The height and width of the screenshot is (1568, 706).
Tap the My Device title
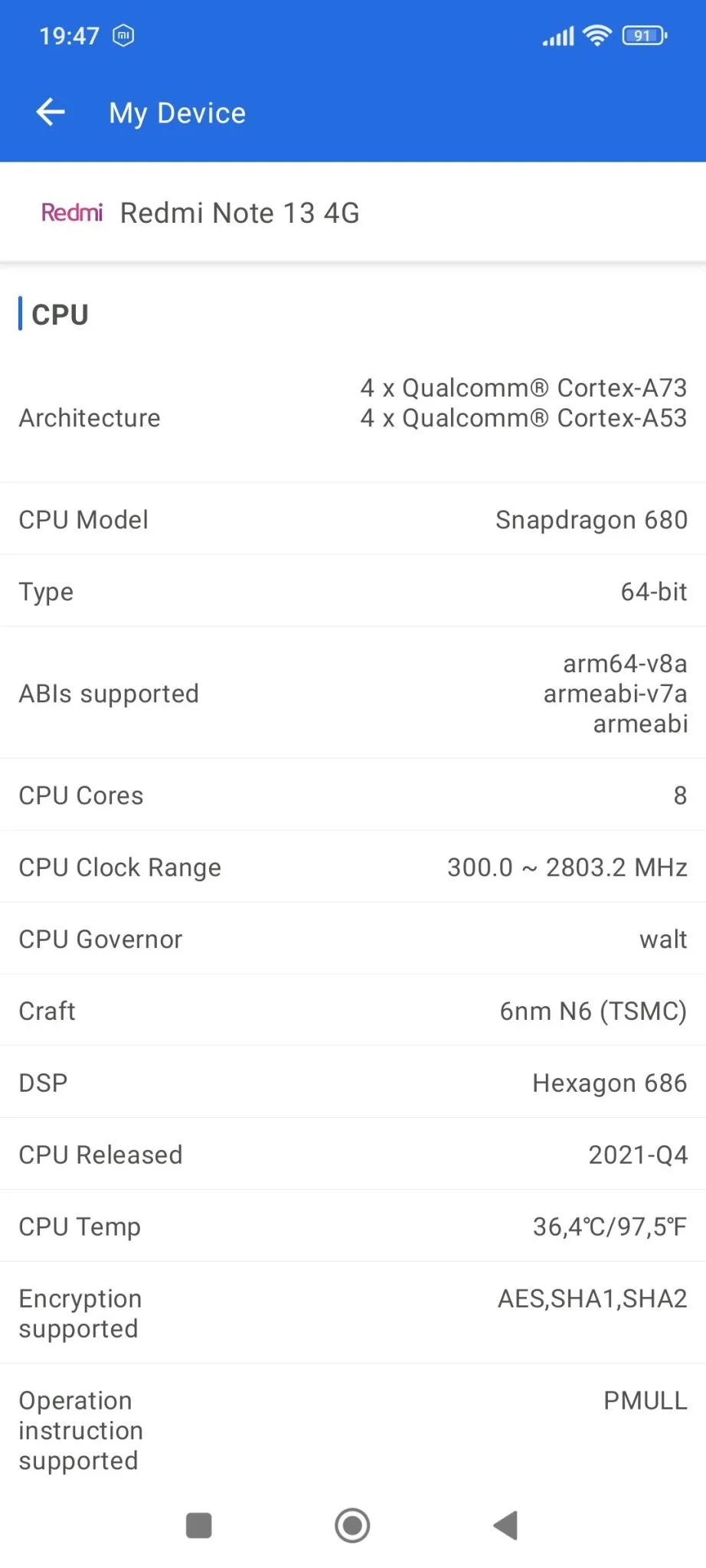(178, 113)
